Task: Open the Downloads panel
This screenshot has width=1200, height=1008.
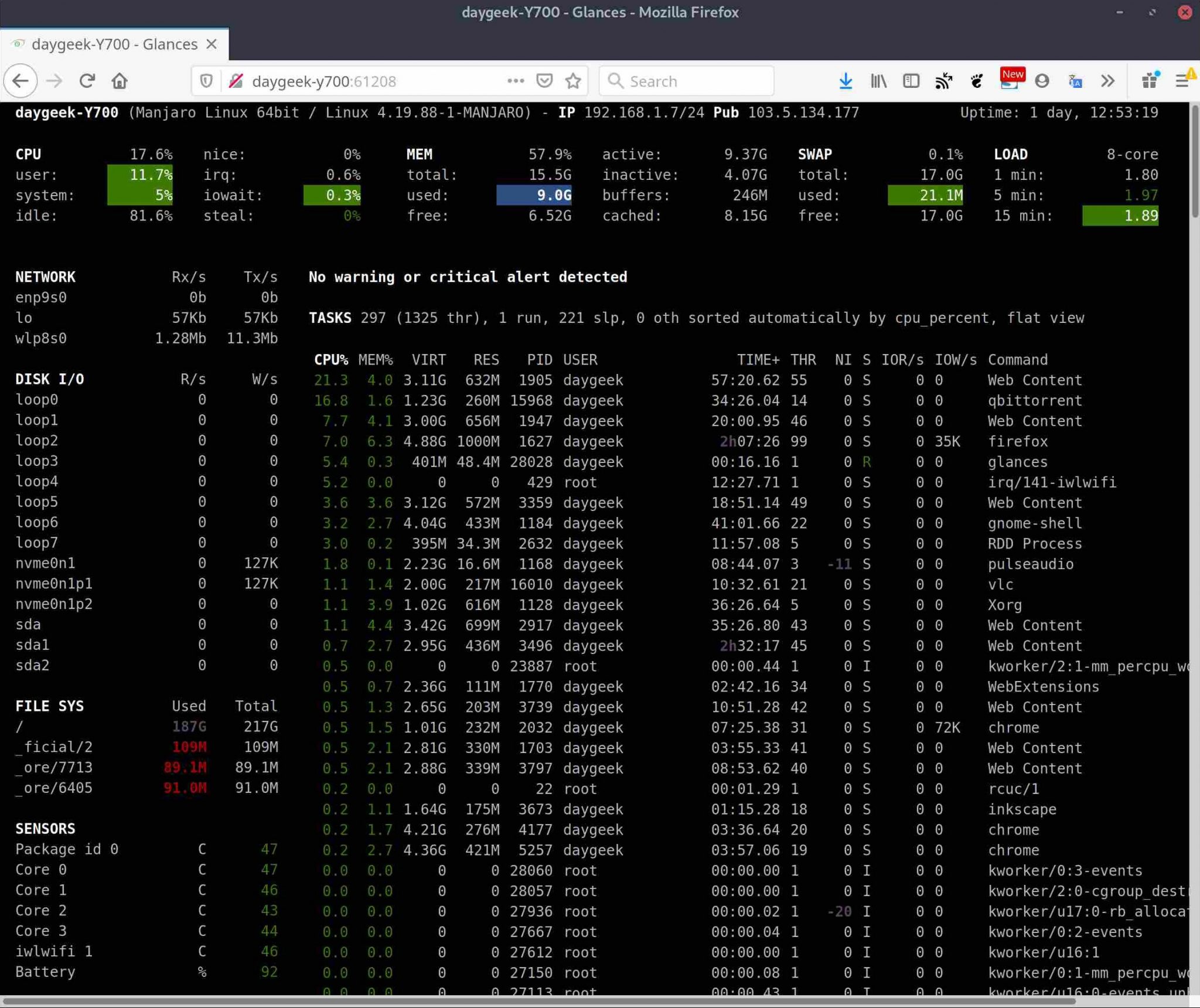Action: pyautogui.click(x=846, y=81)
